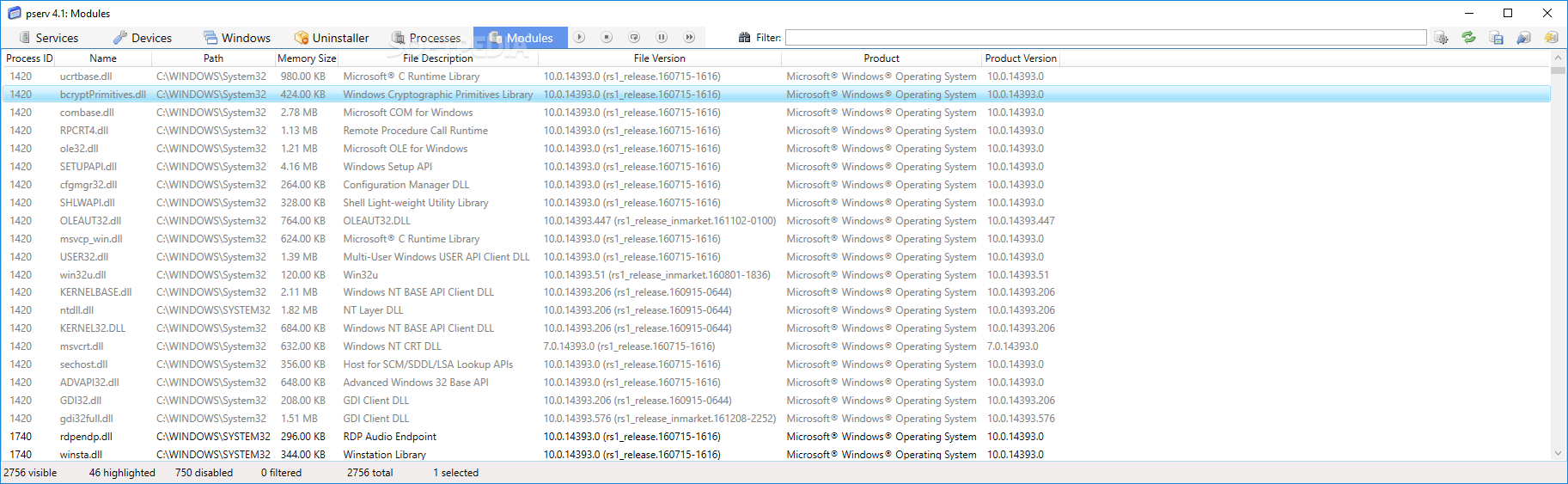Screen dimensions: 1568x484
Task: Click scrollbar up arrow
Action: [x=1558, y=58]
